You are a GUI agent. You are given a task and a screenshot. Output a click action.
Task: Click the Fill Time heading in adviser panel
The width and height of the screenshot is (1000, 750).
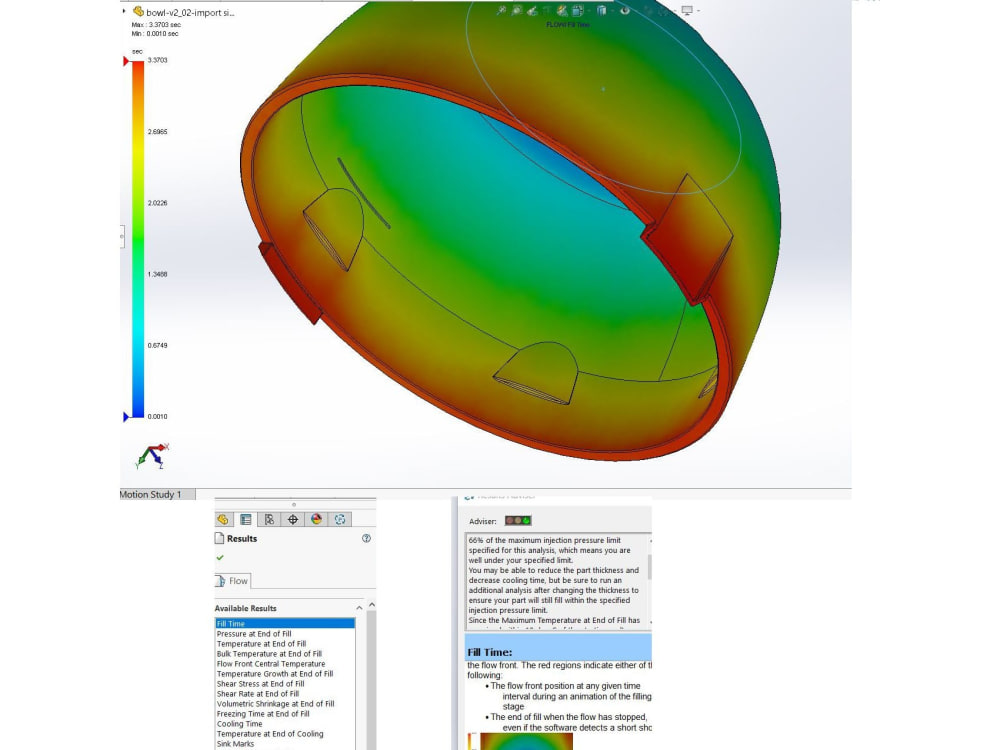(x=489, y=652)
